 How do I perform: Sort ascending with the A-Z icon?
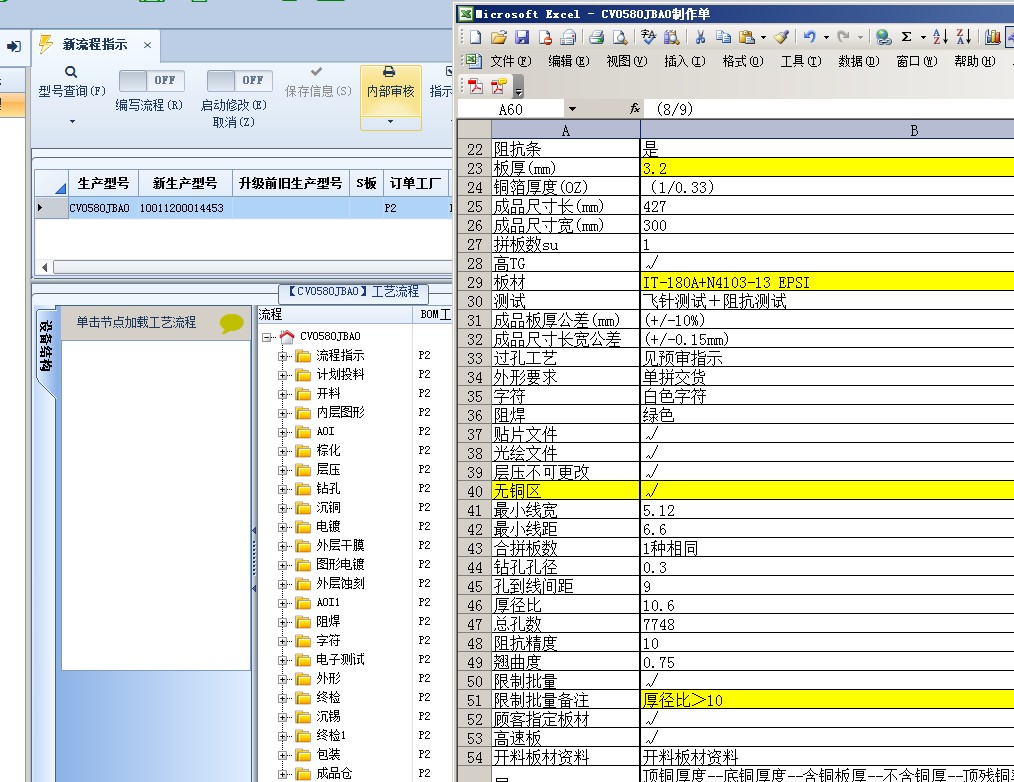[x=940, y=37]
